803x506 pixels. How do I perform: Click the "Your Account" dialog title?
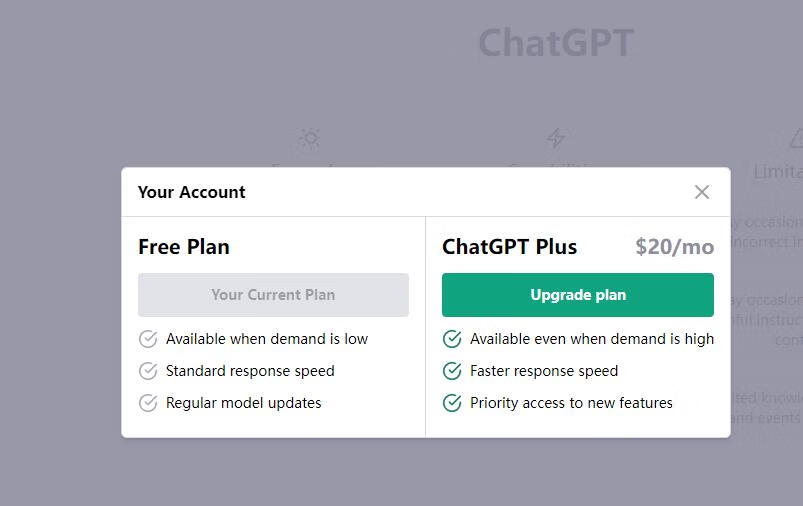[192, 192]
